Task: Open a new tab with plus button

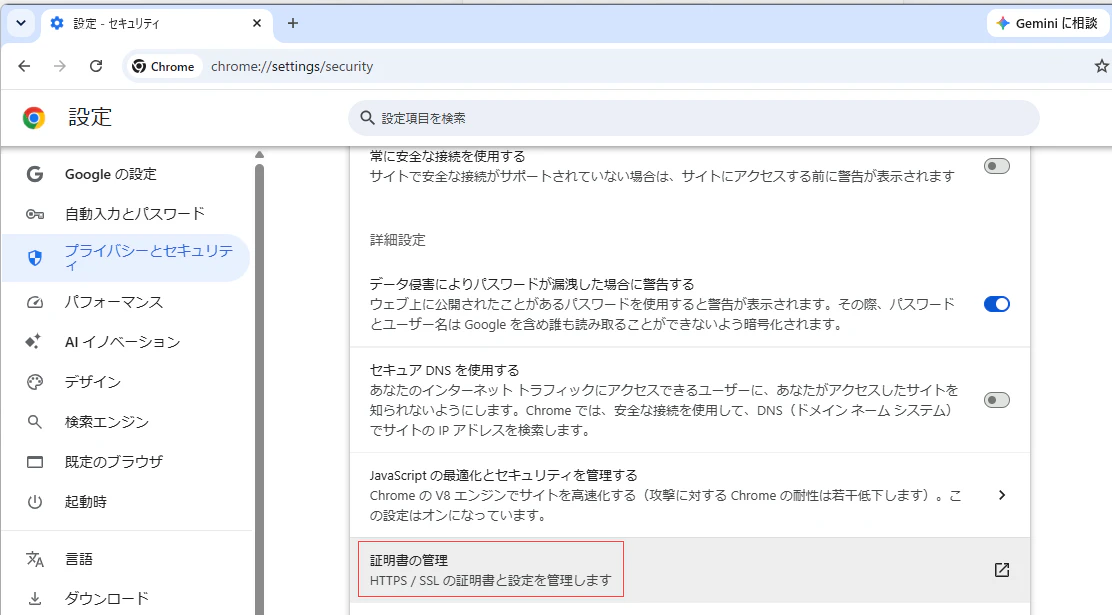Action: [x=293, y=23]
